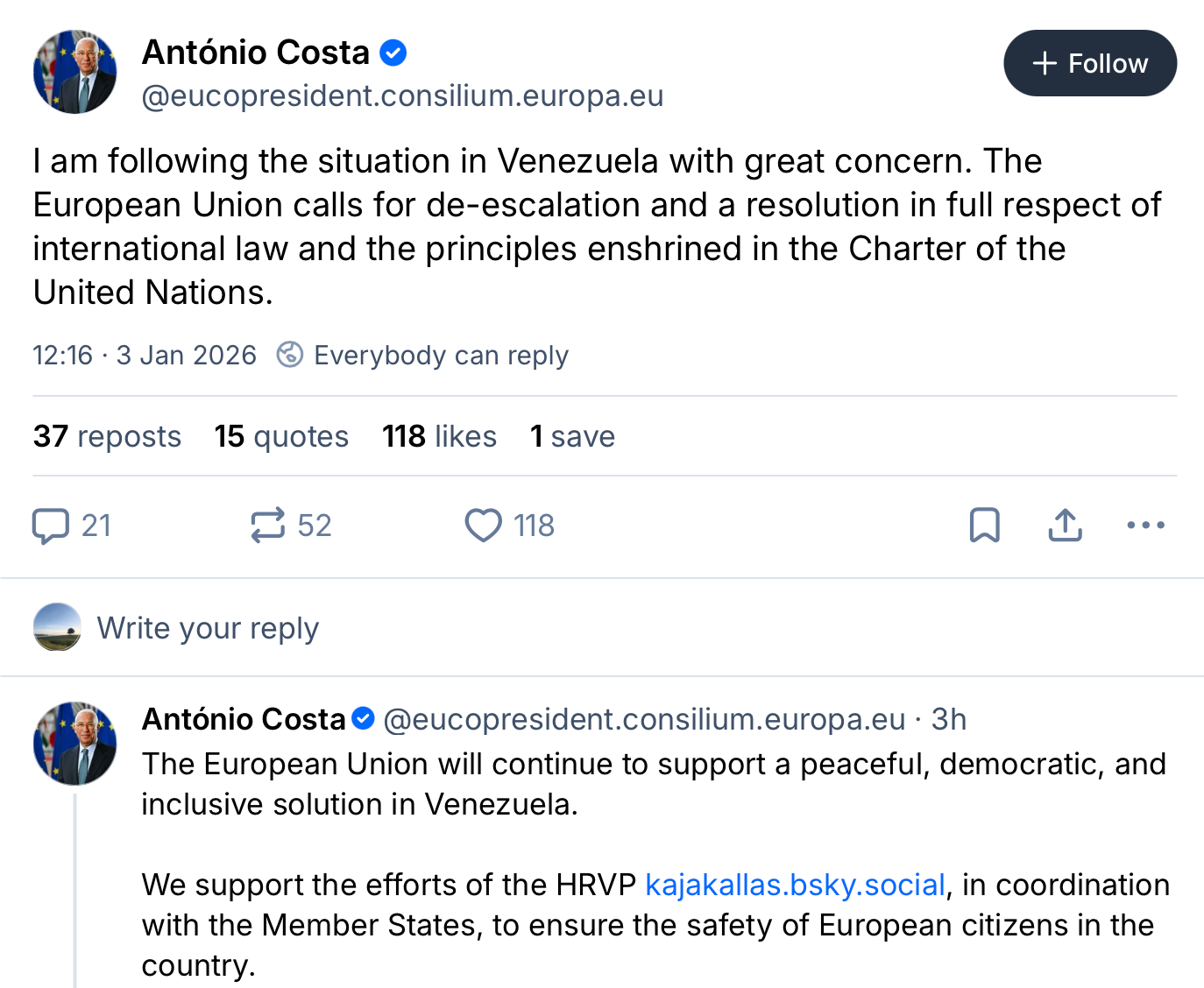Click your own avatar beside reply box
The height and width of the screenshot is (988, 1204).
point(57,627)
